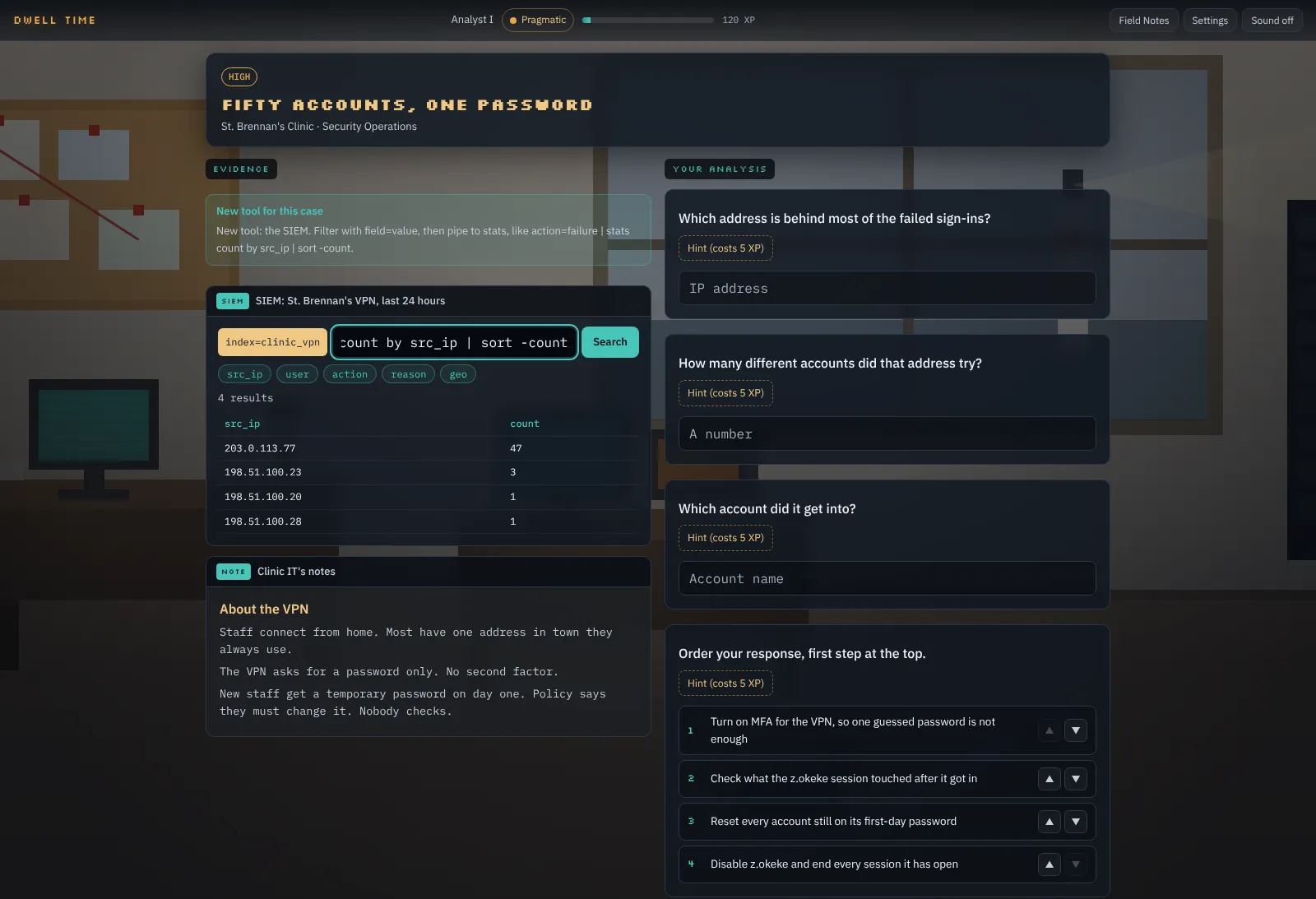The width and height of the screenshot is (1316, 899).
Task: Reveal hint for how many accounts question
Action: pos(725,393)
